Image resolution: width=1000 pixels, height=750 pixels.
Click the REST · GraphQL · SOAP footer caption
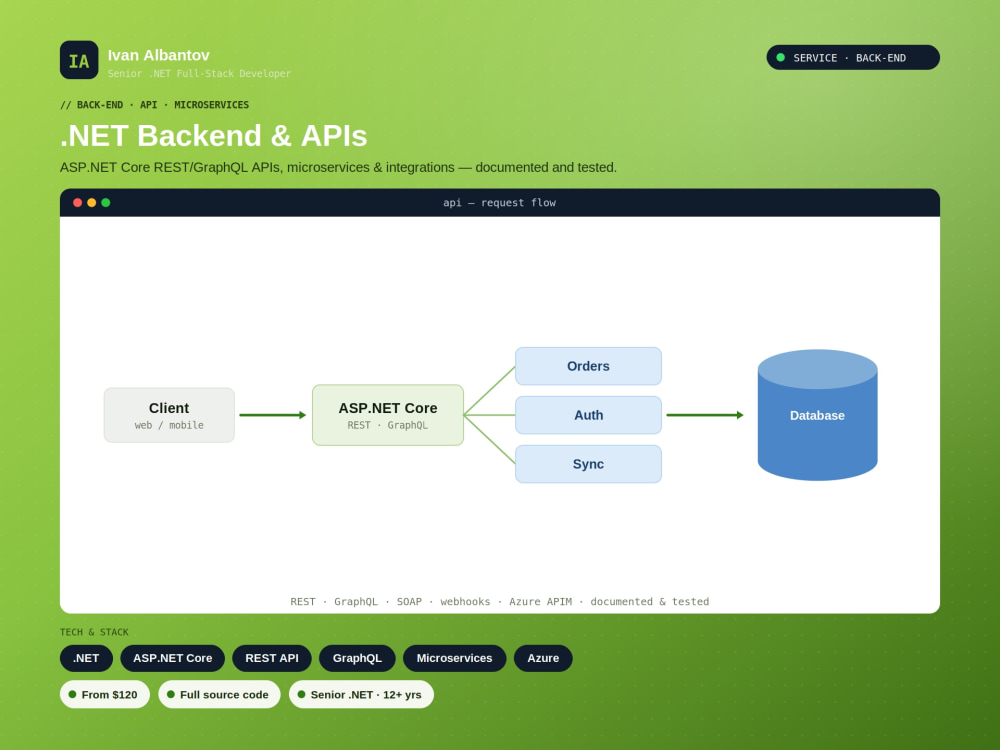click(x=499, y=601)
